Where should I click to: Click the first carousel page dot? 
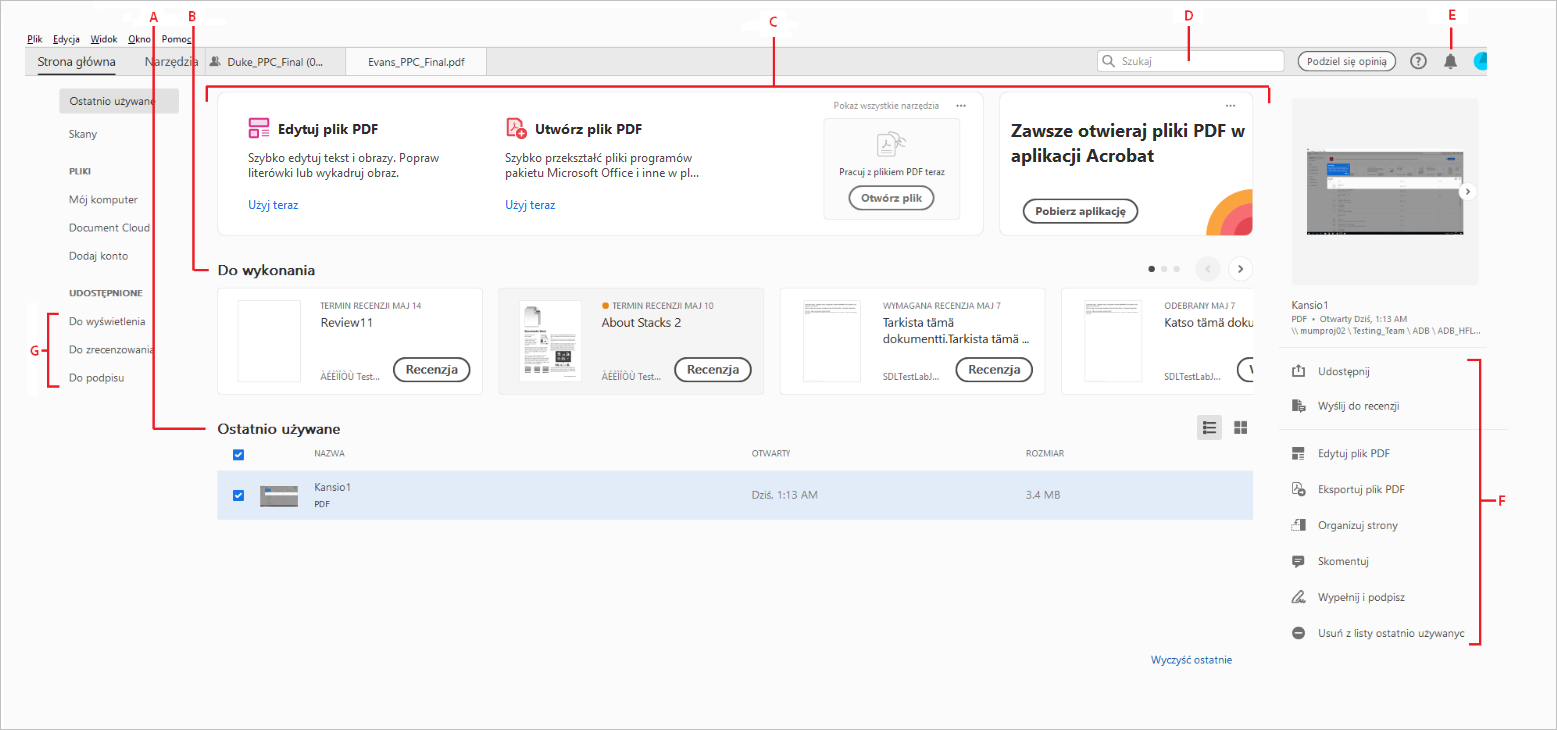(1152, 269)
